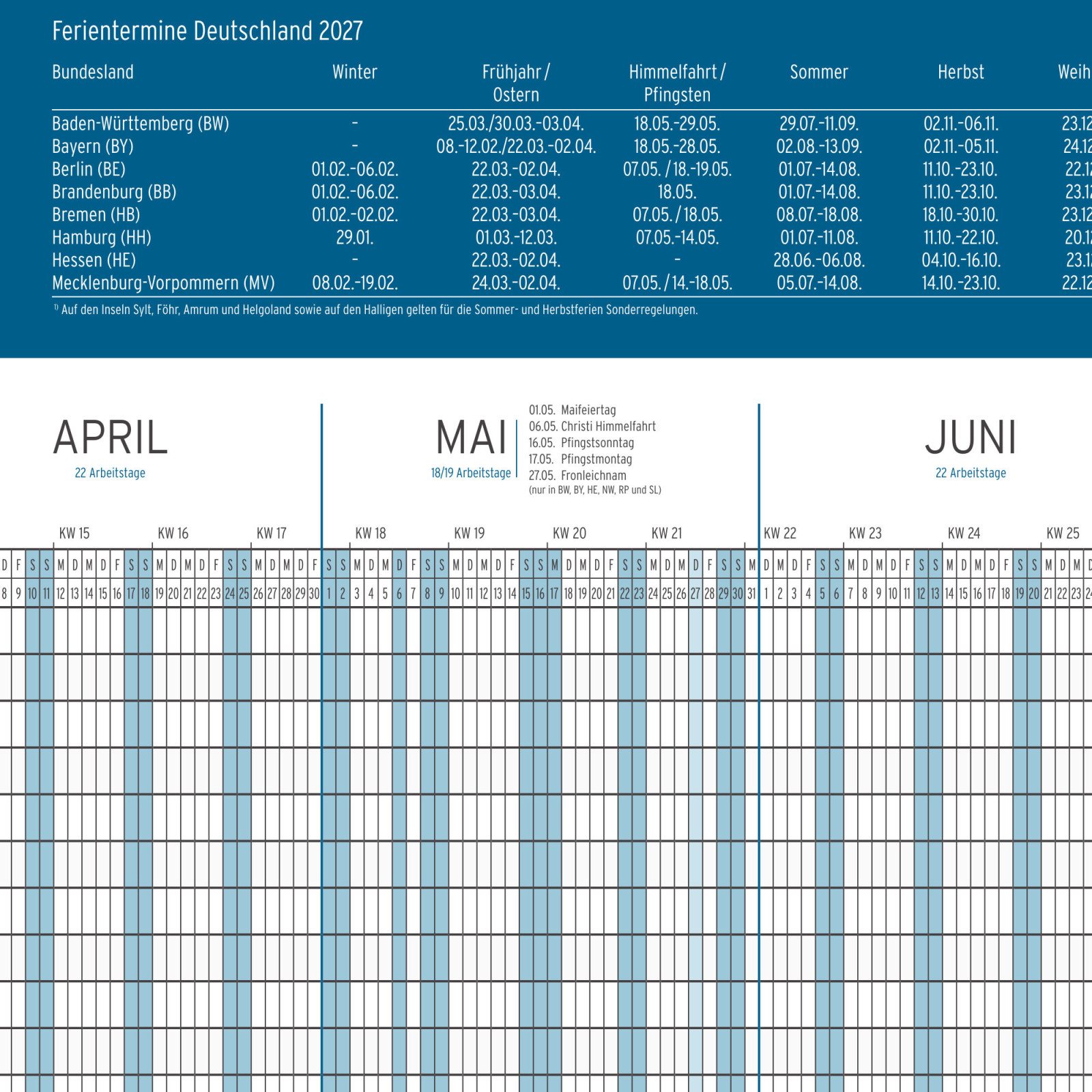Click the "18/19 Arbeitstage" label under MAI

click(x=471, y=473)
